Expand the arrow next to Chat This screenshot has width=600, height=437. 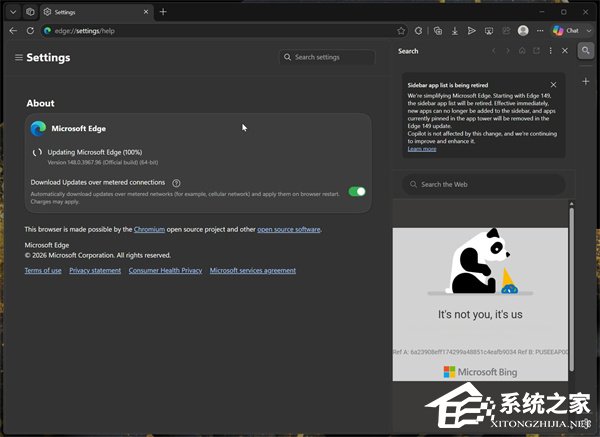coord(589,31)
